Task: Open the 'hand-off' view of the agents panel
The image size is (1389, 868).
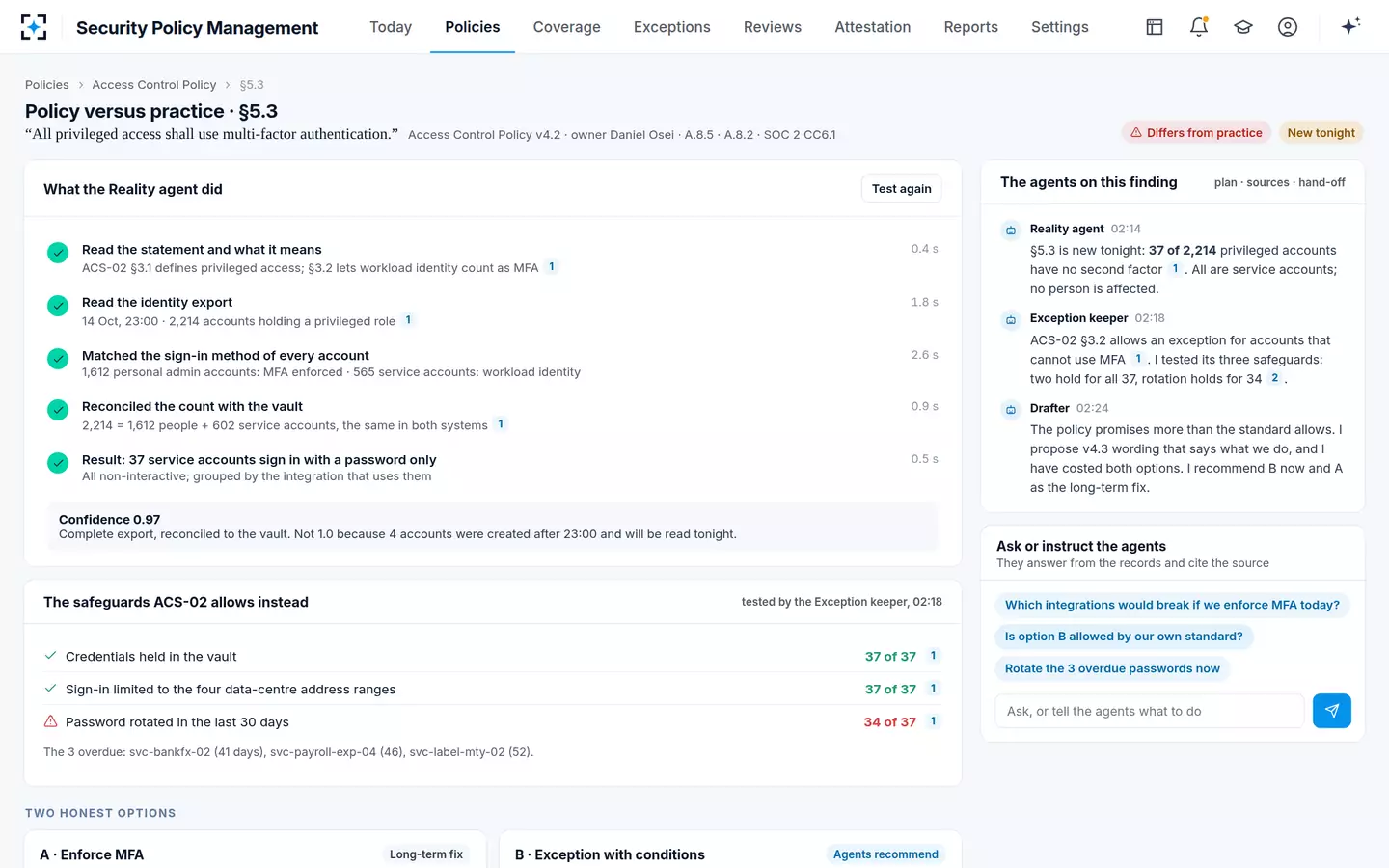Action: pos(1321,182)
